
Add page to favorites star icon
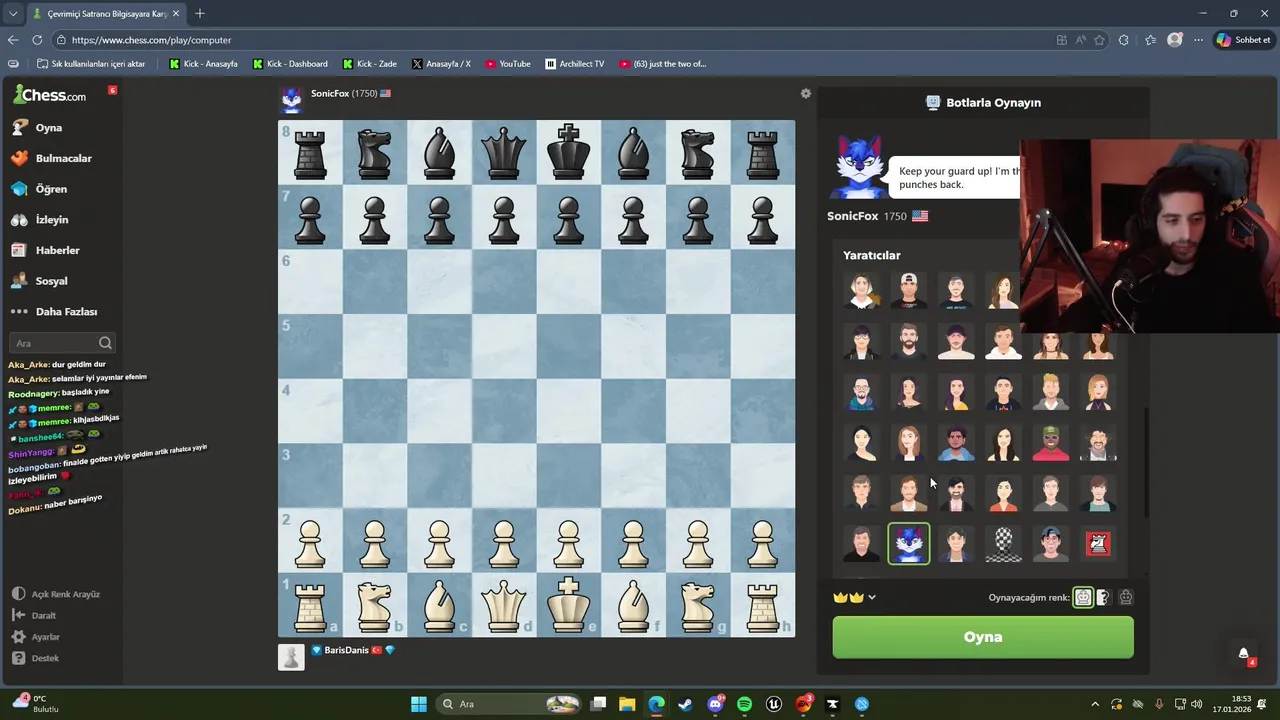[x=1099, y=40]
